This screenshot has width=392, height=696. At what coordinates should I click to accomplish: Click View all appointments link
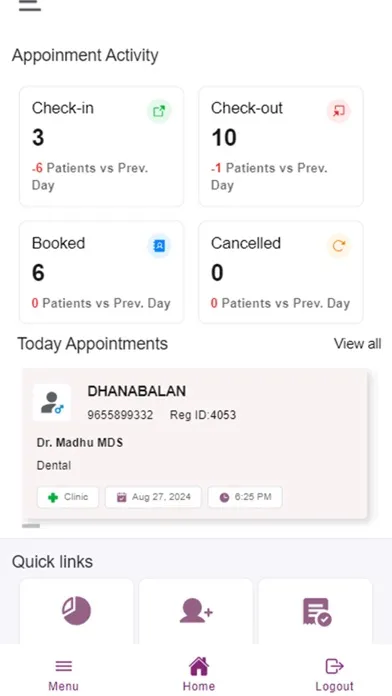tap(357, 344)
